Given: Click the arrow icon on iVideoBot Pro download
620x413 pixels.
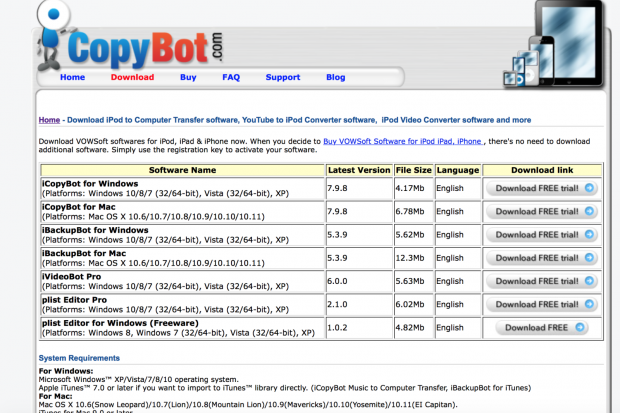Looking at the screenshot, I should click(x=589, y=281).
